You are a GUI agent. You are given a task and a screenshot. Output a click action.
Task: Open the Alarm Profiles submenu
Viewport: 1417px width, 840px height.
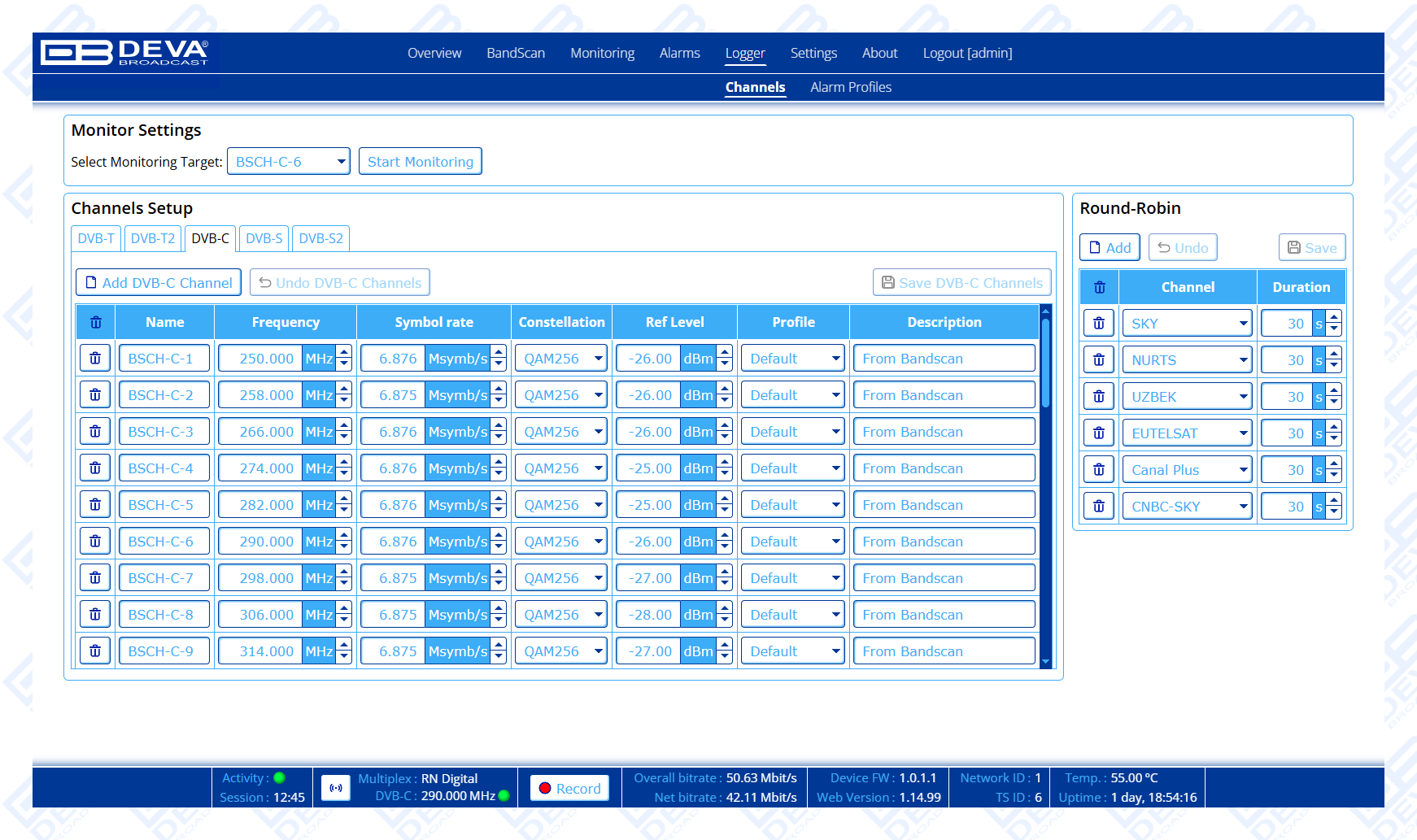click(x=850, y=87)
